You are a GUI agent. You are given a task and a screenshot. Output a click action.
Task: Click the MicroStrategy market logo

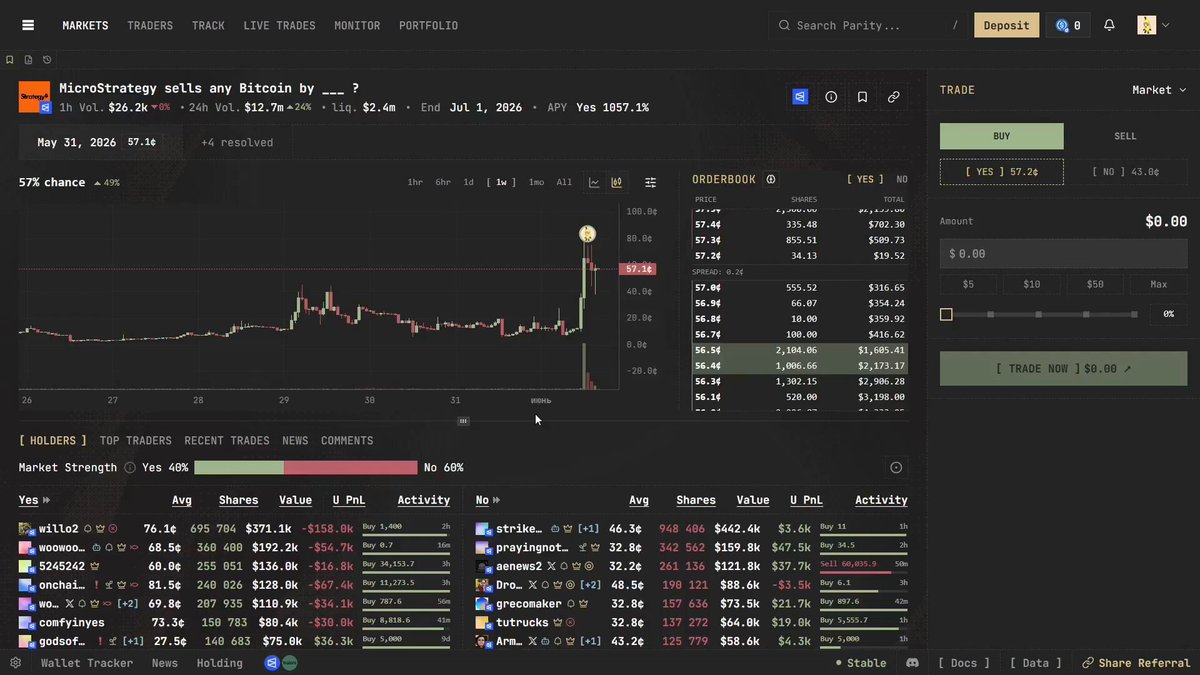coord(35,97)
